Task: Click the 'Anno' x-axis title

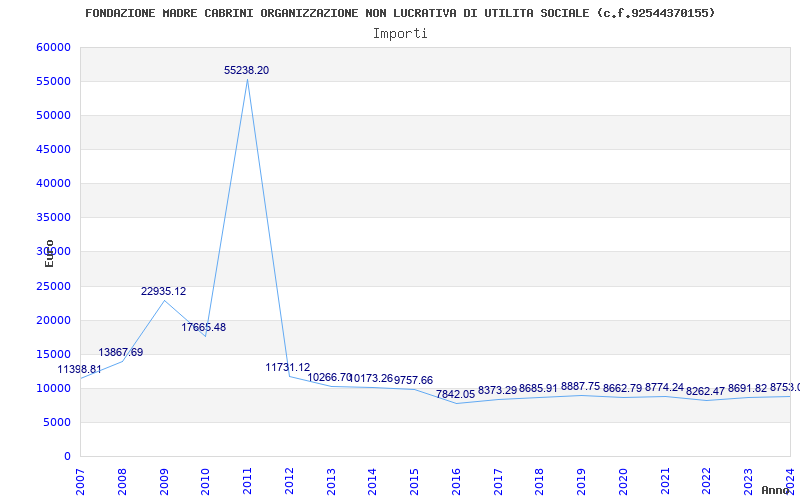Action: pos(776,490)
